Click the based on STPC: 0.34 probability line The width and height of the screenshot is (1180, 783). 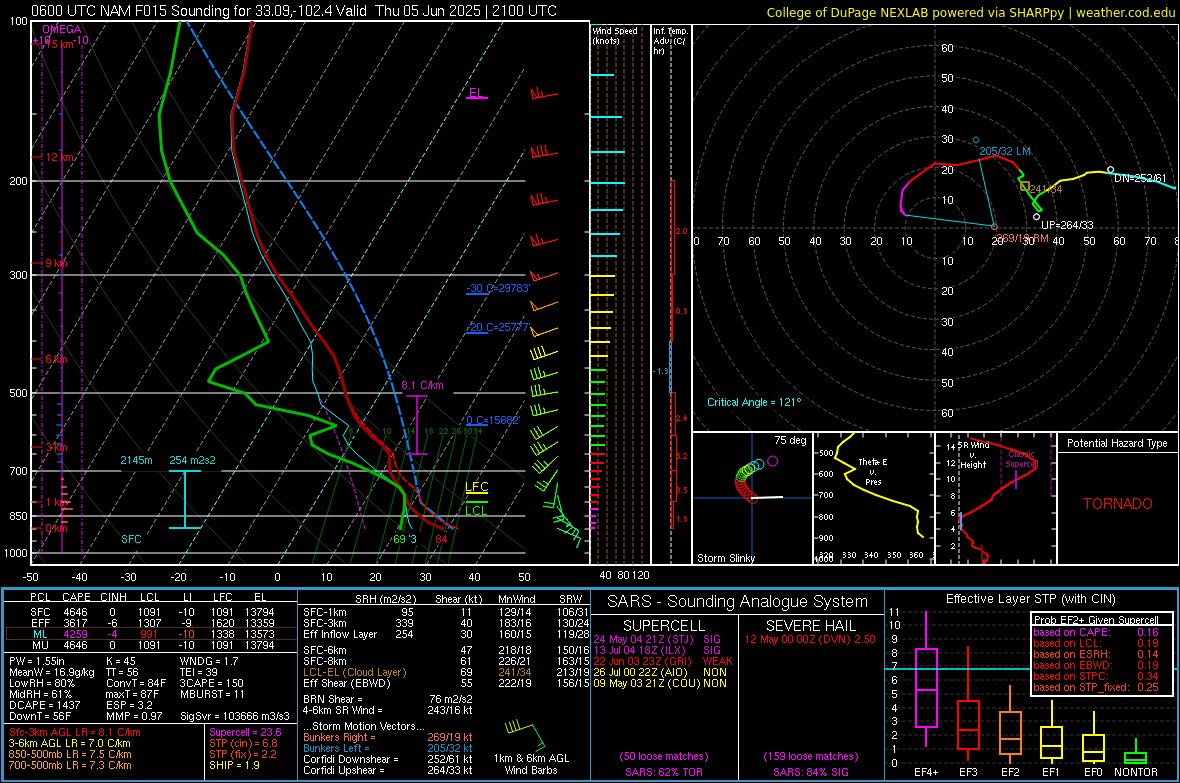click(x=1096, y=676)
